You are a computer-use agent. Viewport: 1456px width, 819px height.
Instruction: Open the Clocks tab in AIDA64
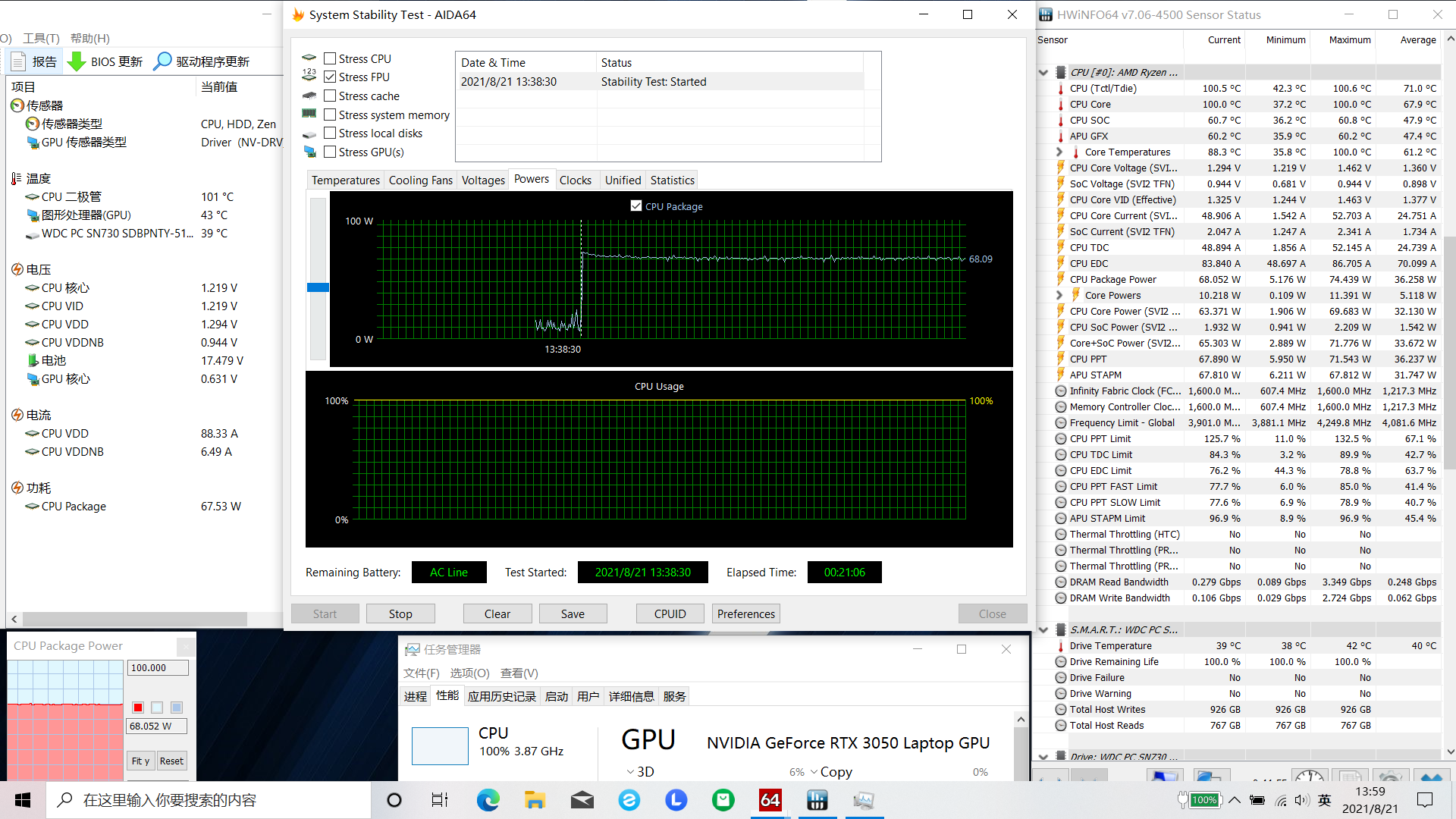coord(577,180)
